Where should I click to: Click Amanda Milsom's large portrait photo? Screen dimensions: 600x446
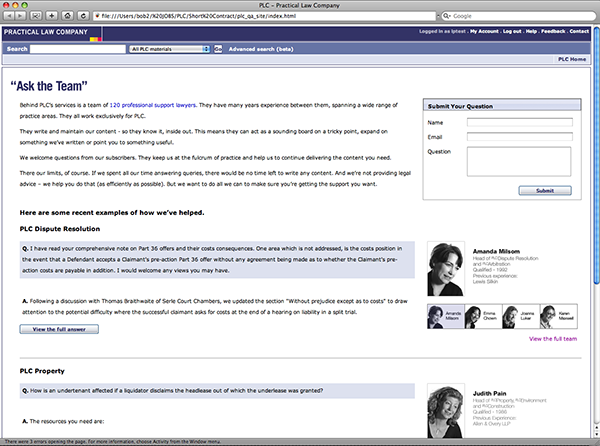tap(446, 269)
